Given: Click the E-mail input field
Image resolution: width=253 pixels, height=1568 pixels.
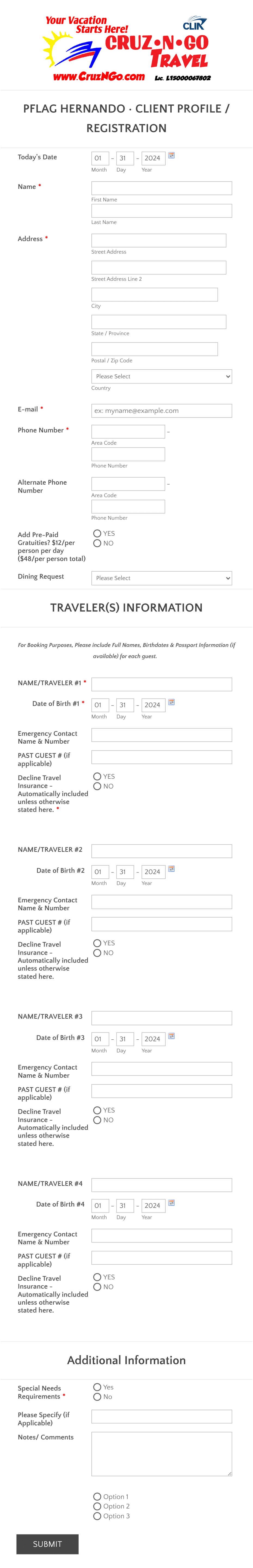Looking at the screenshot, I should pyautogui.click(x=162, y=411).
